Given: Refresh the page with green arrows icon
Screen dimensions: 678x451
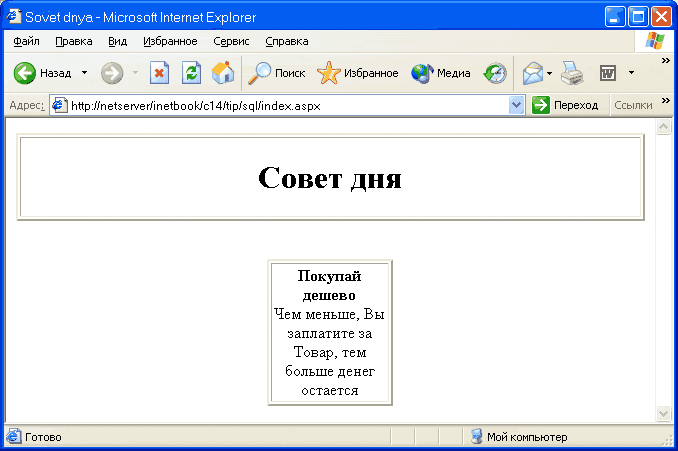Looking at the screenshot, I should tap(191, 73).
